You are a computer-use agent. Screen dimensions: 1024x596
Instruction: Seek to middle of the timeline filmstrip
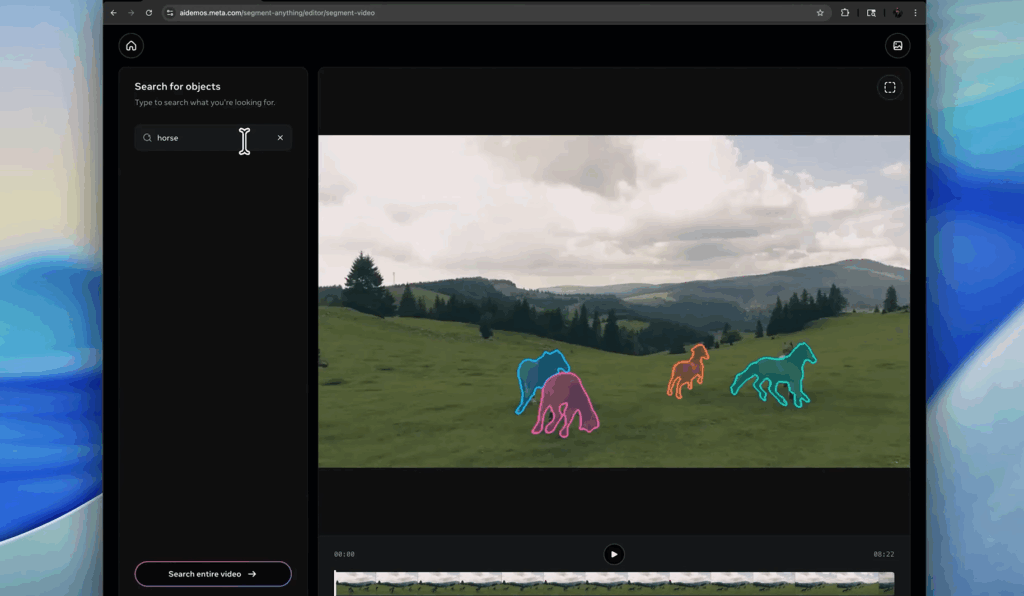(x=614, y=584)
